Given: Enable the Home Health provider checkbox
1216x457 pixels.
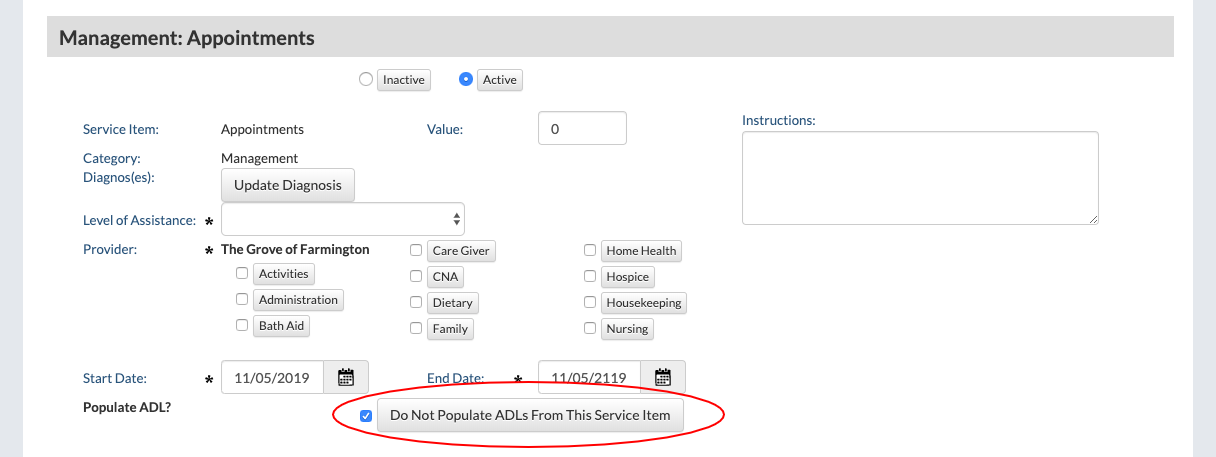Looking at the screenshot, I should (x=591, y=250).
